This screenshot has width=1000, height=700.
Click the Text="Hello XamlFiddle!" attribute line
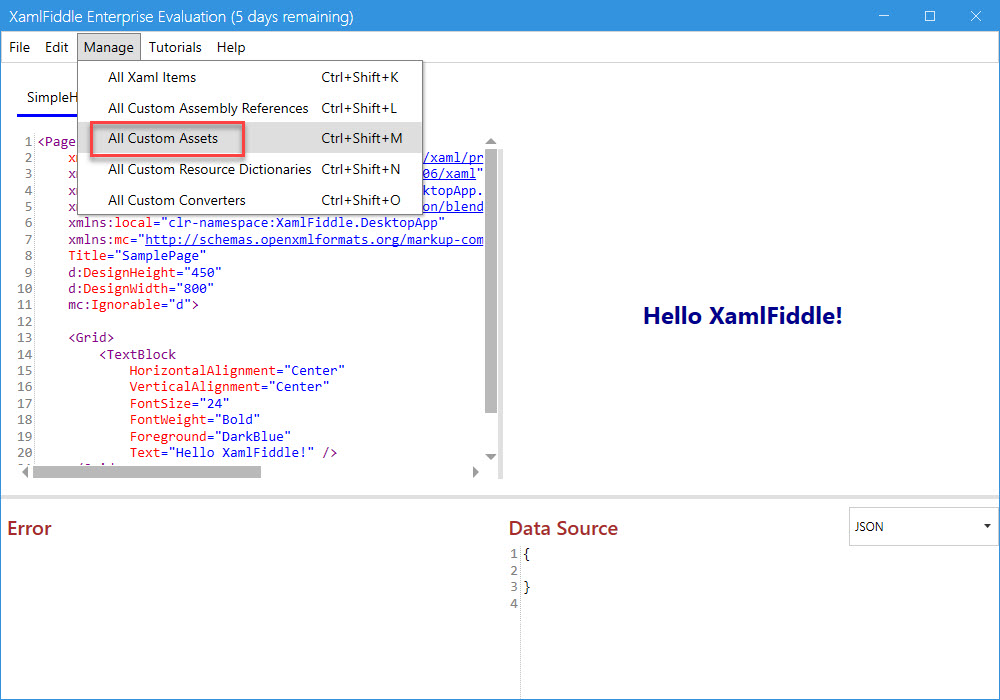tap(233, 453)
